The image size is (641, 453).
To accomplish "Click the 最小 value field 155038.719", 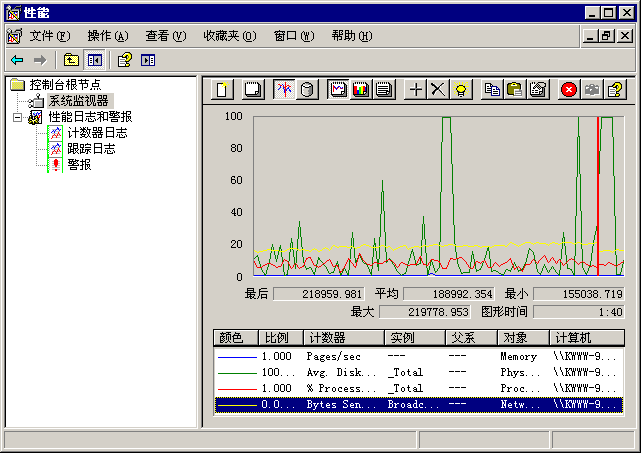I will coord(578,294).
